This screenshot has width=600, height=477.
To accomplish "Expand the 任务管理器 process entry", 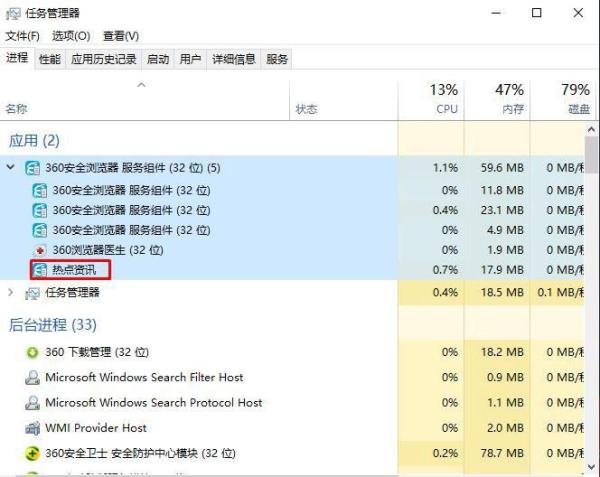I will coord(11,293).
